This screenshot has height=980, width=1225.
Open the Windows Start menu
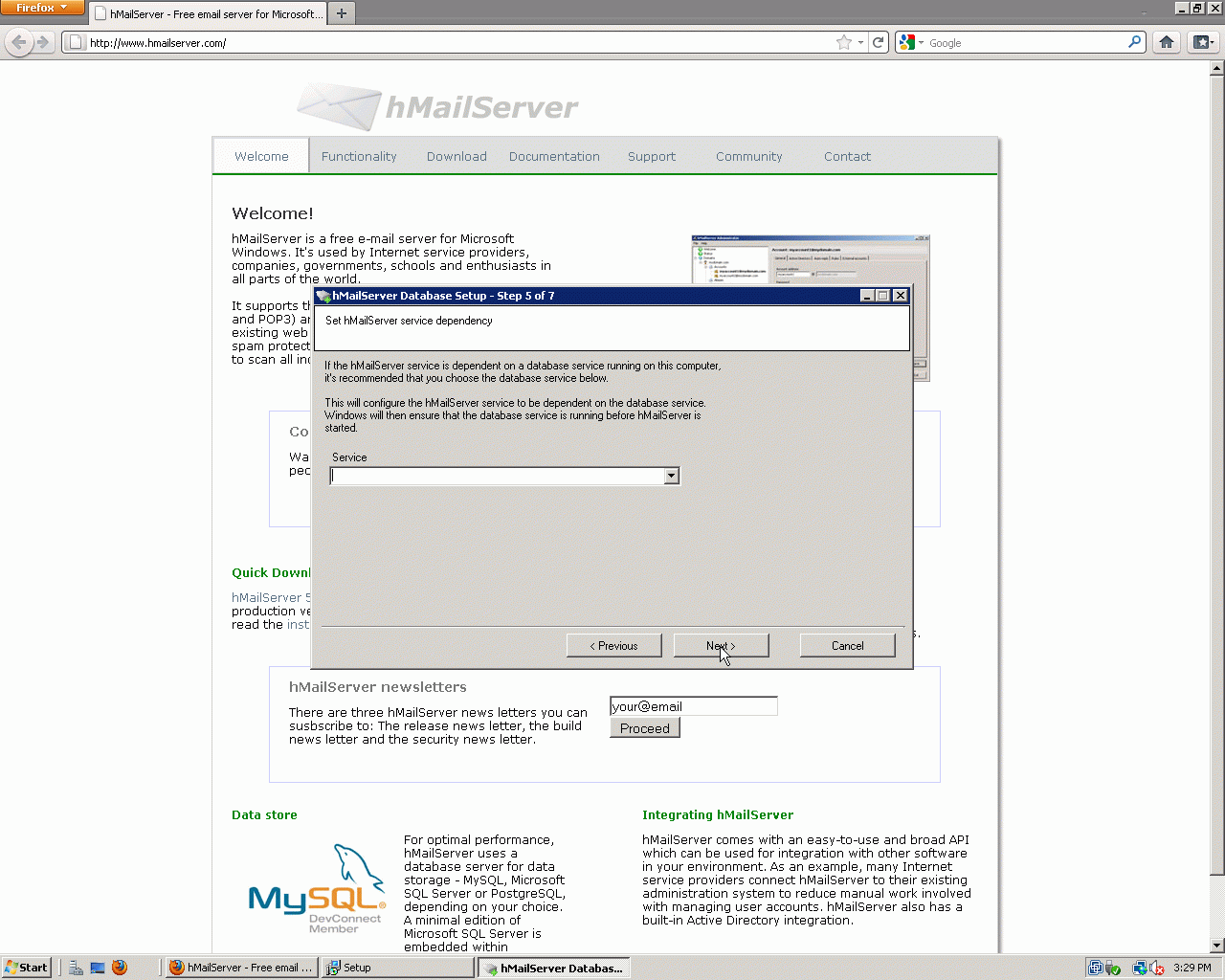(x=26, y=968)
